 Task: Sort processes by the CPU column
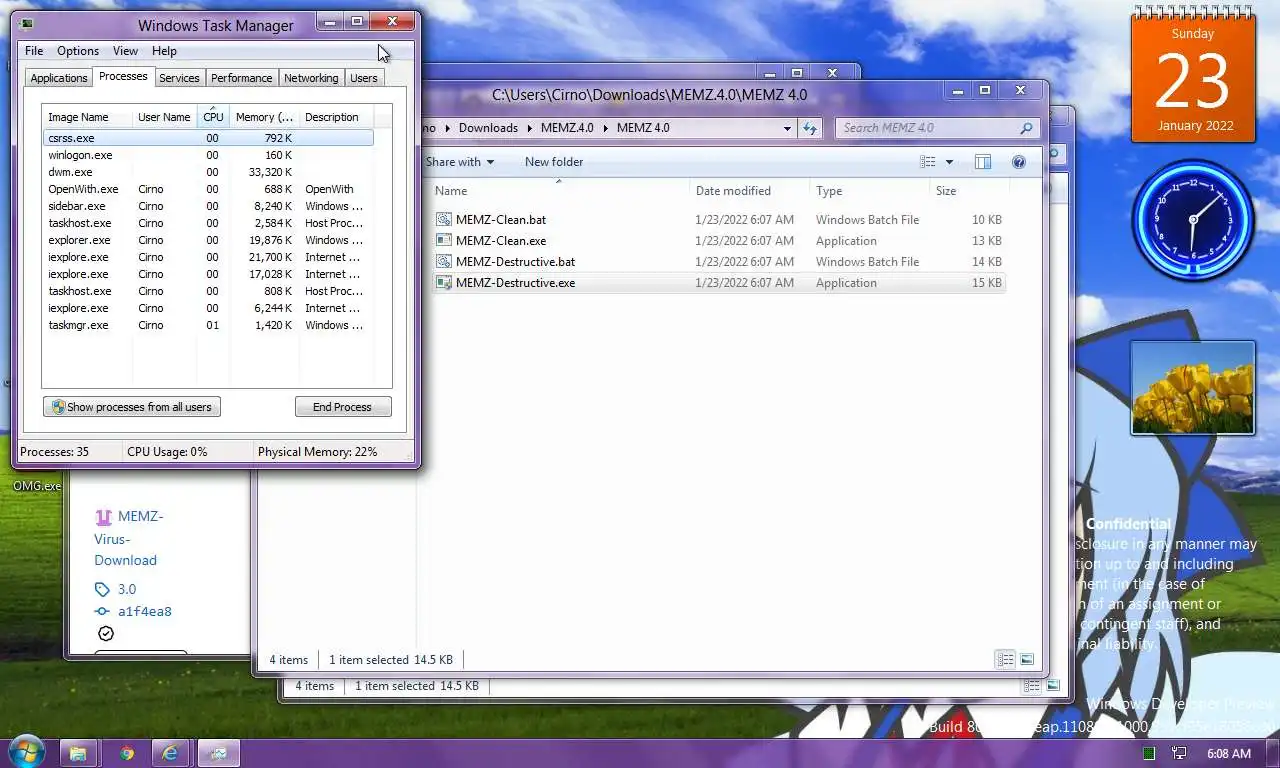[x=213, y=117]
